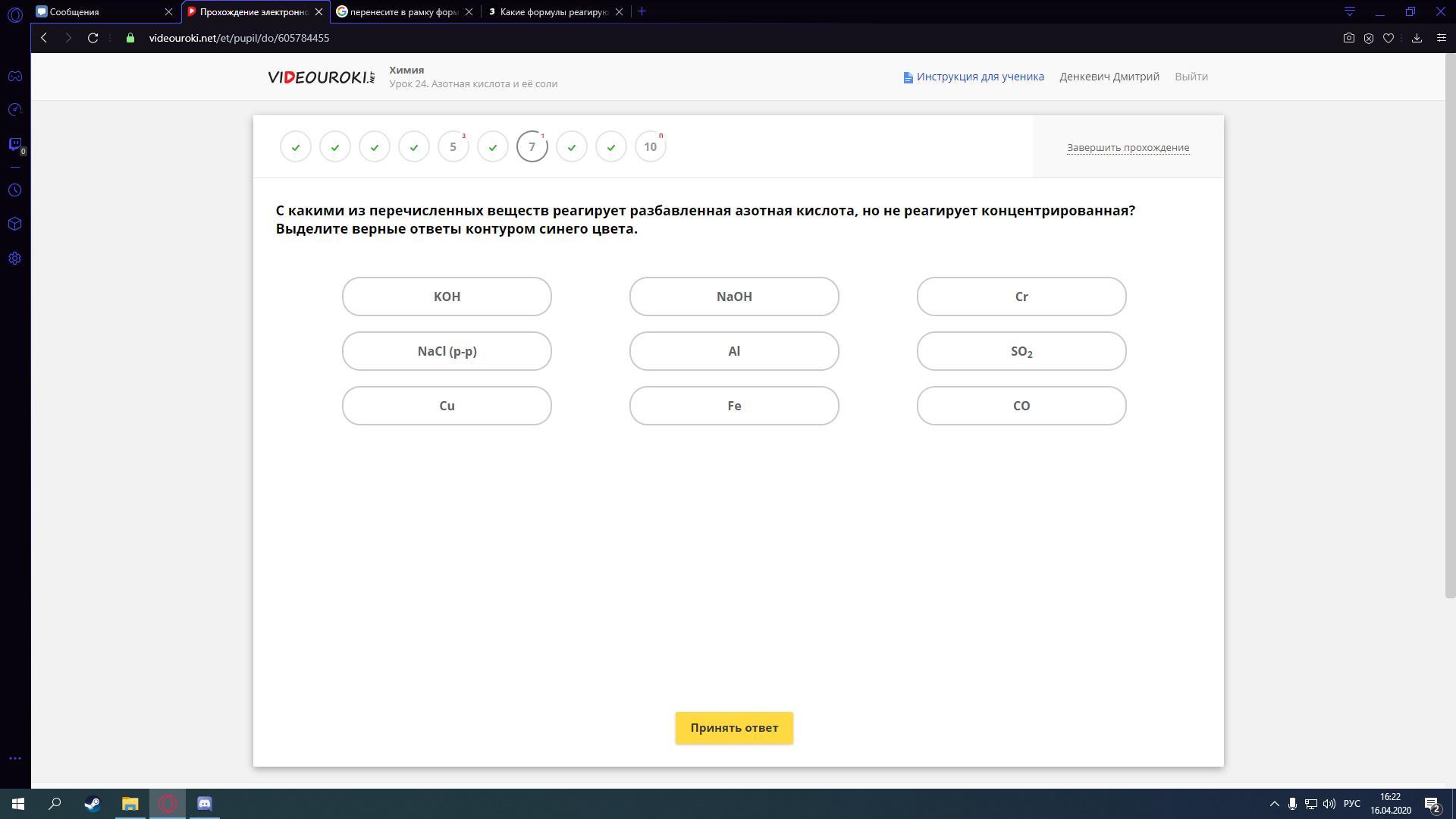Open Windows Start menu
The height and width of the screenshot is (819, 1456).
pyautogui.click(x=18, y=804)
